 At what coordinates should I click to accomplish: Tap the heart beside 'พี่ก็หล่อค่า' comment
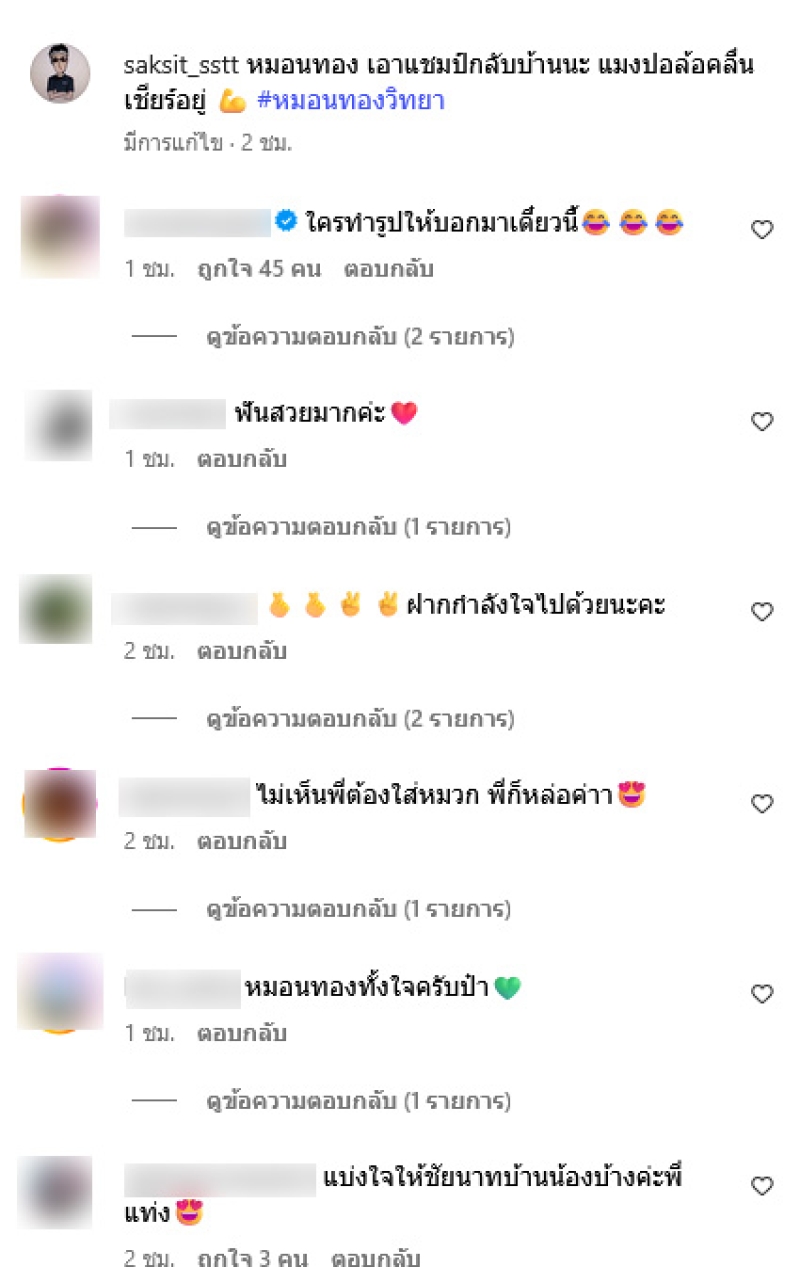[762, 803]
